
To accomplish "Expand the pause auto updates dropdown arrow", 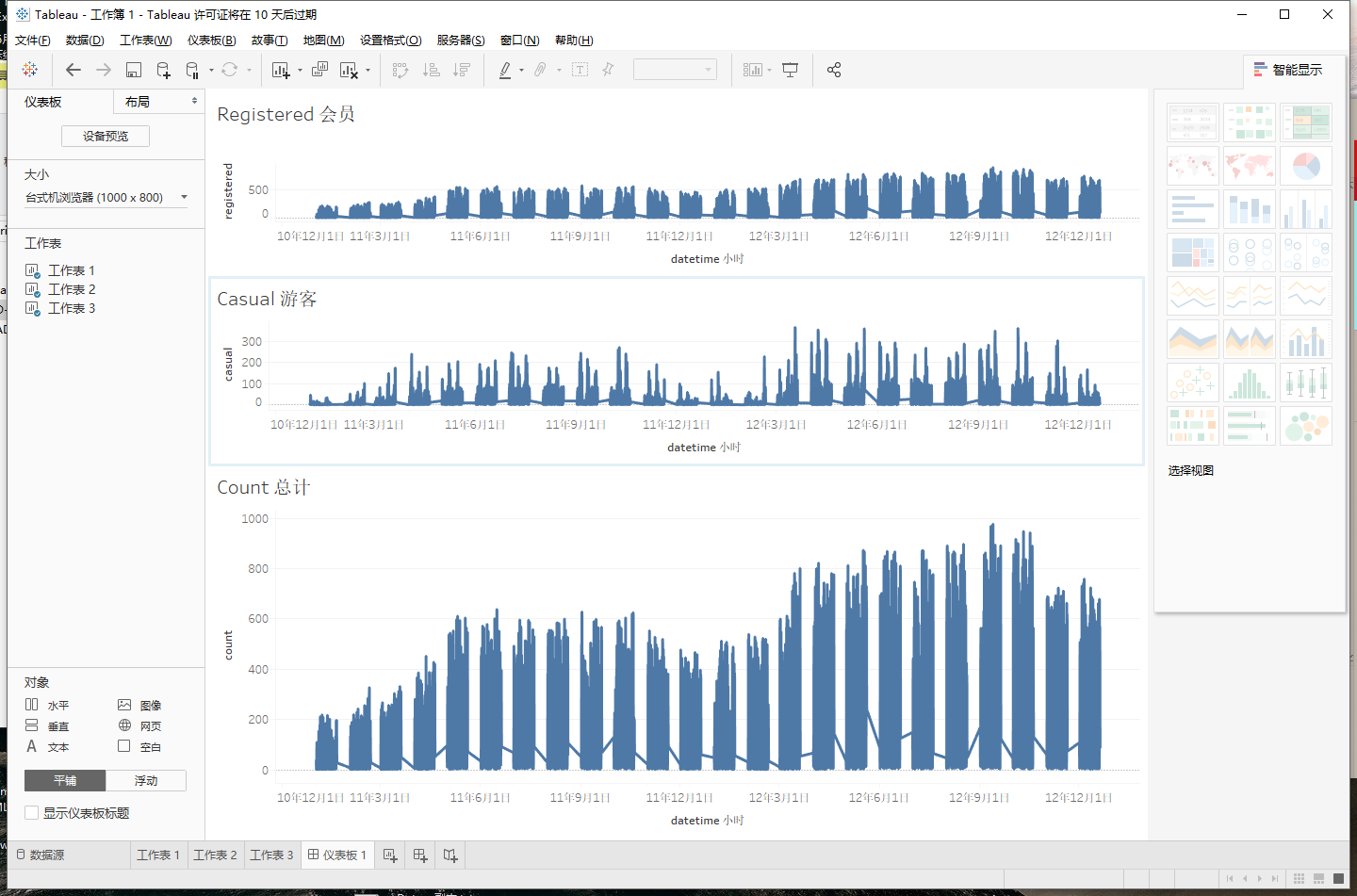I will [x=211, y=70].
